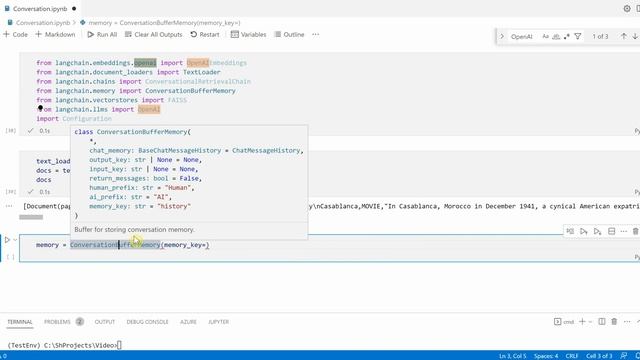Image resolution: width=640 pixels, height=360 pixels.
Task: Click Ln 3, Col 5 status entry
Action: [x=513, y=356]
